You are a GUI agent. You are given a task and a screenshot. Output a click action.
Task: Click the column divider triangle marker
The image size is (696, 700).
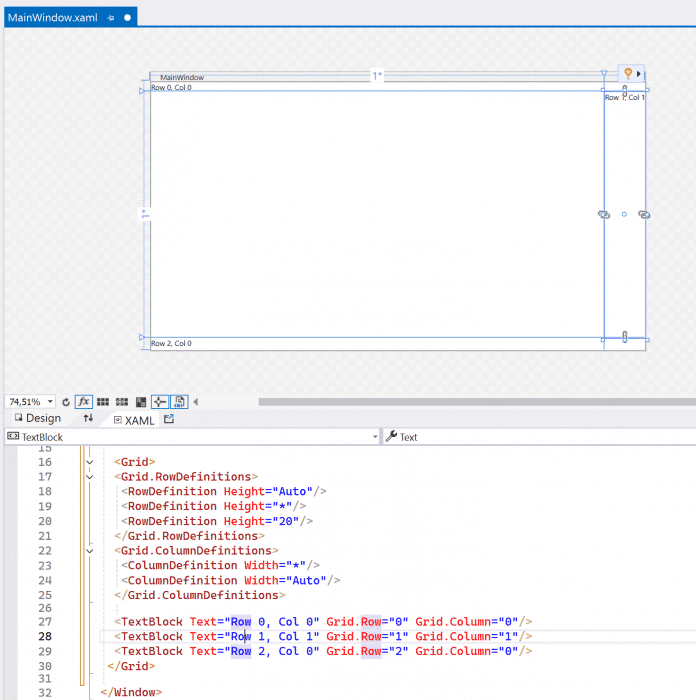604,73
